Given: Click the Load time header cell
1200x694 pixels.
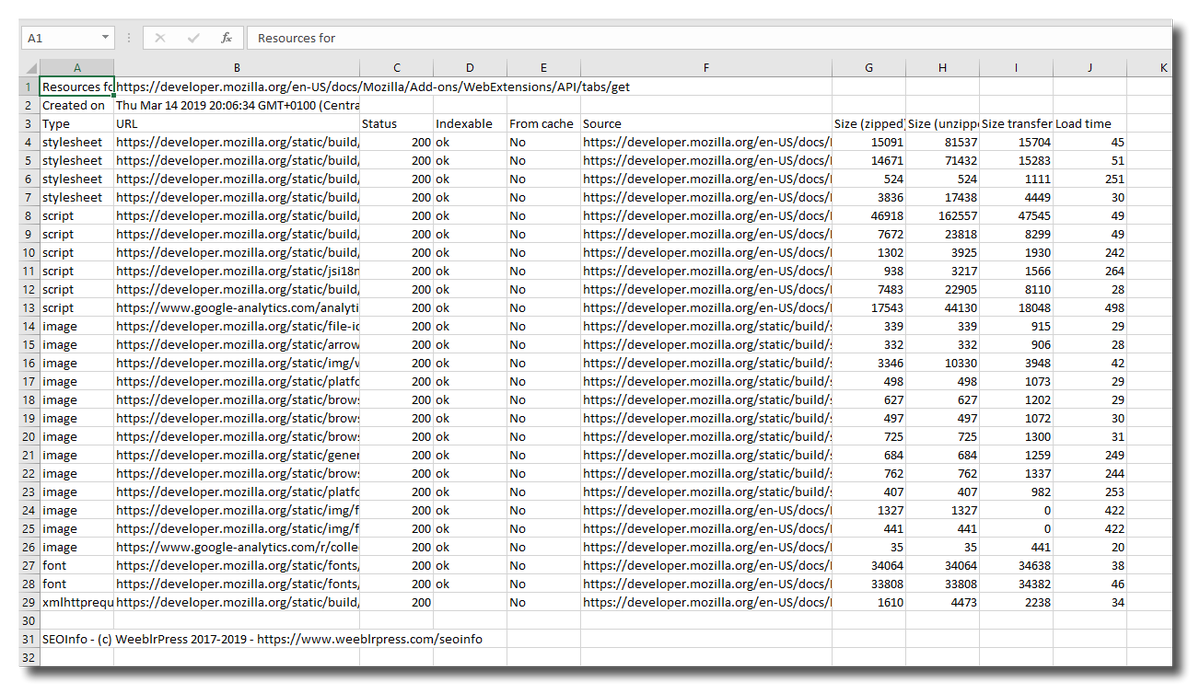Looking at the screenshot, I should coord(1090,124).
